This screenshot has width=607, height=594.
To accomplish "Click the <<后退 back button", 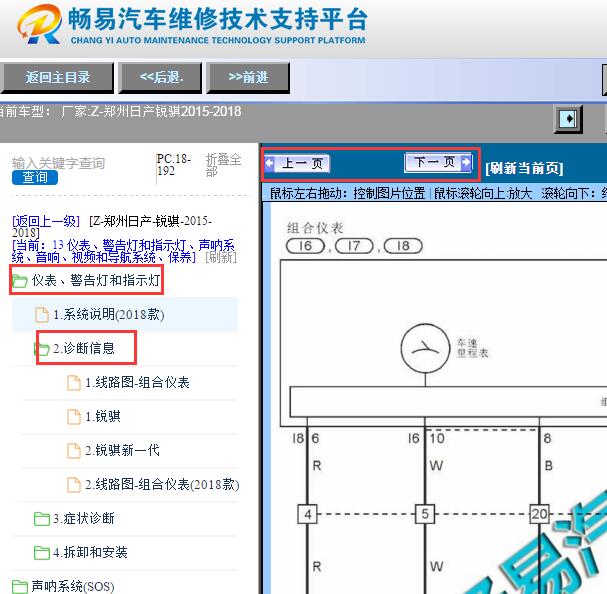I will pos(161,77).
